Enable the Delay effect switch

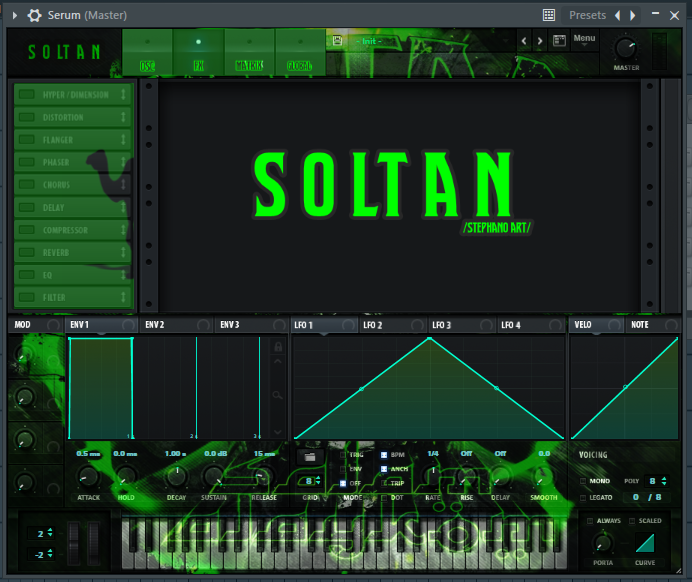(27, 207)
